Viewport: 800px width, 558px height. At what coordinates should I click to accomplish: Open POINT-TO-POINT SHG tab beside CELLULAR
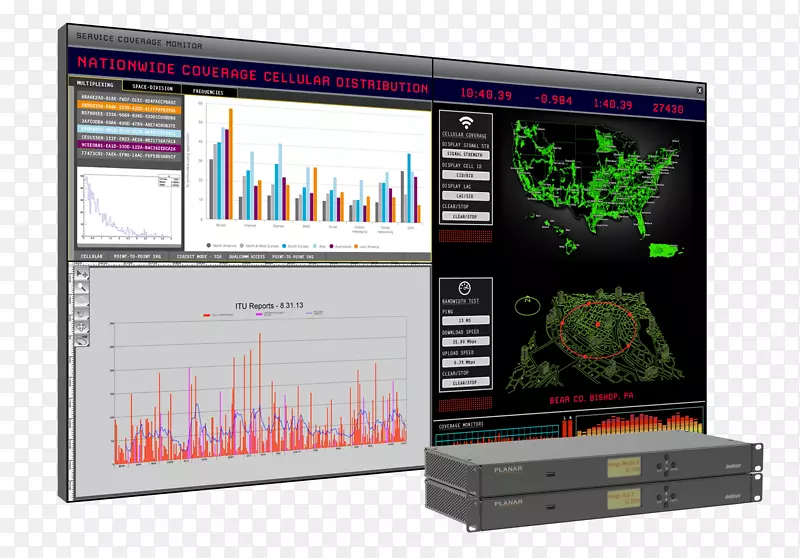(137, 256)
